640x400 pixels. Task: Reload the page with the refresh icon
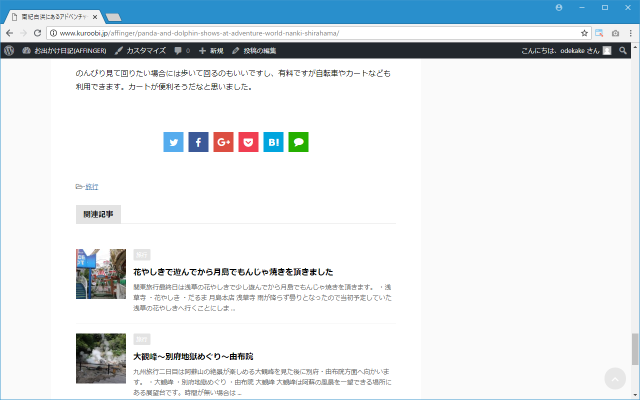[37, 33]
